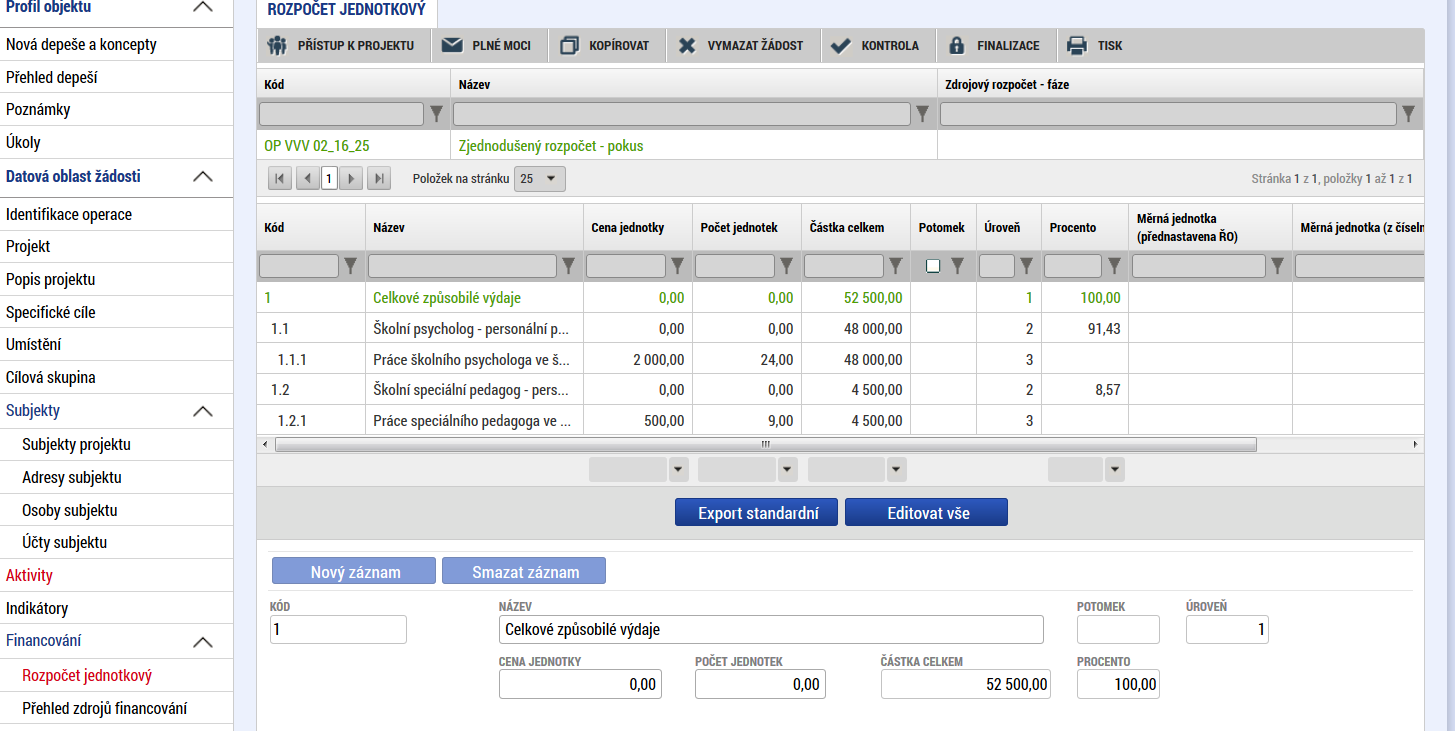Toggle the Potomek filter checkbox

[x=933, y=266]
